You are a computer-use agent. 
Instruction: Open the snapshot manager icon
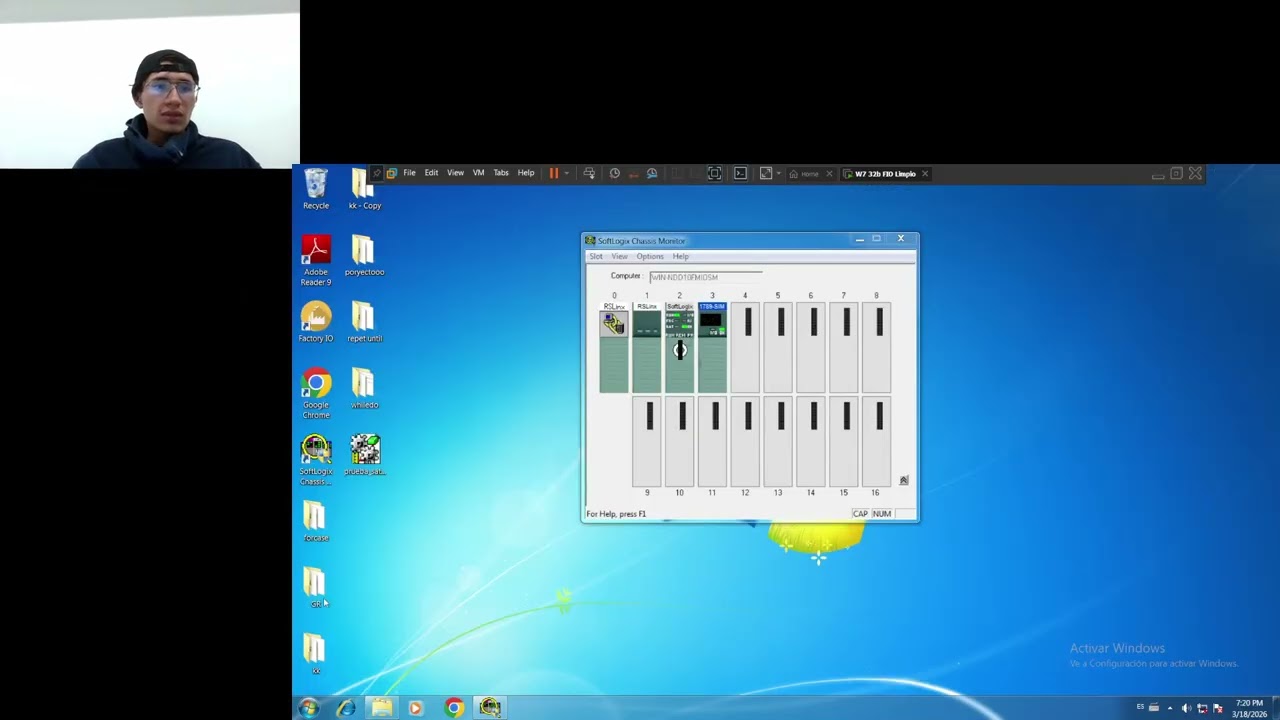coord(652,173)
